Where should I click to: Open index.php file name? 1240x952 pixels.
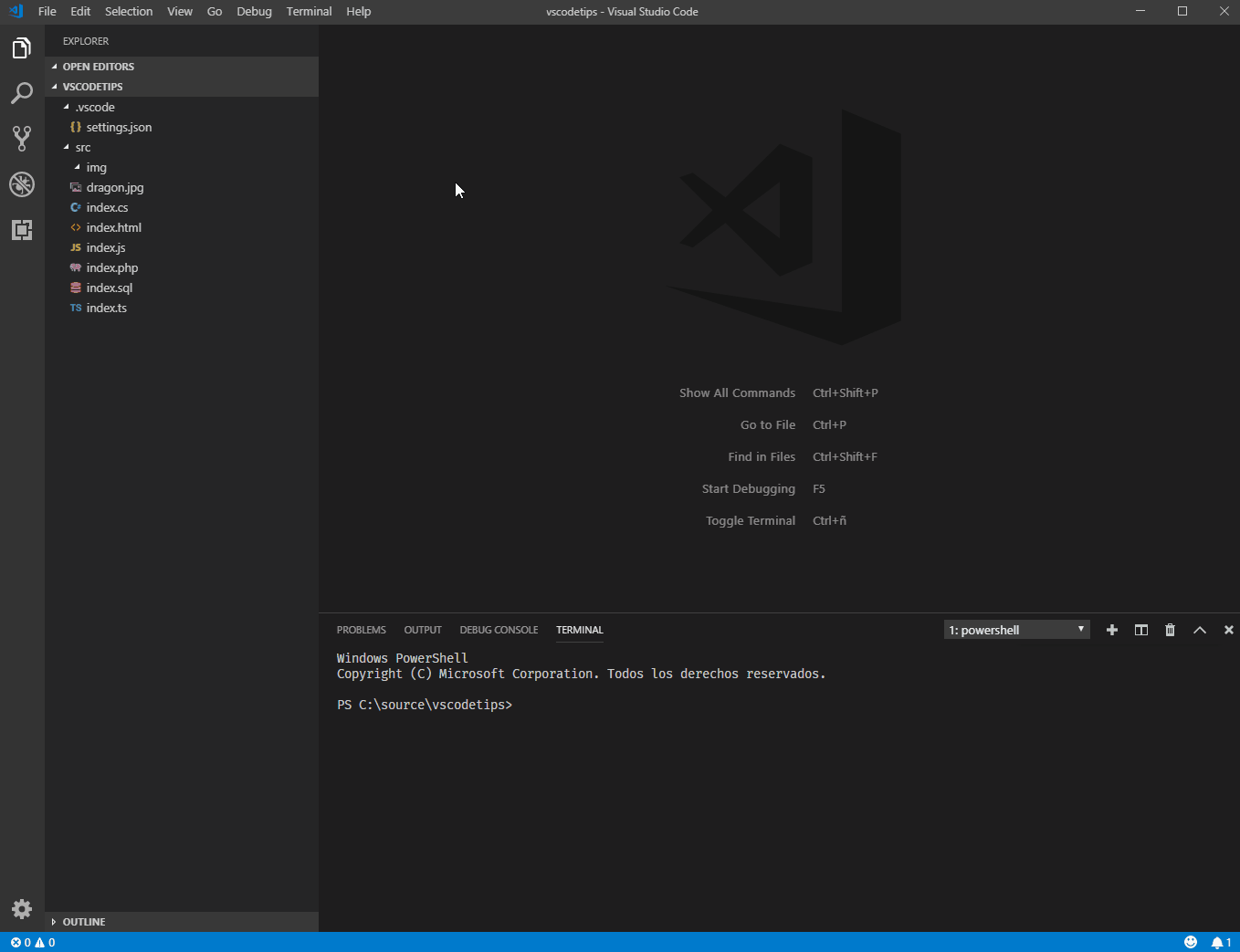click(112, 267)
